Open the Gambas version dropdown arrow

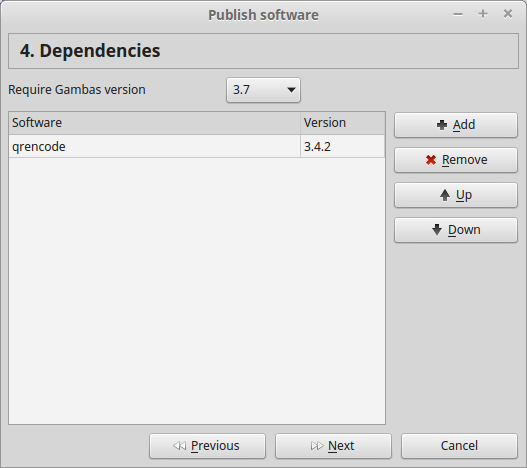pyautogui.click(x=291, y=90)
